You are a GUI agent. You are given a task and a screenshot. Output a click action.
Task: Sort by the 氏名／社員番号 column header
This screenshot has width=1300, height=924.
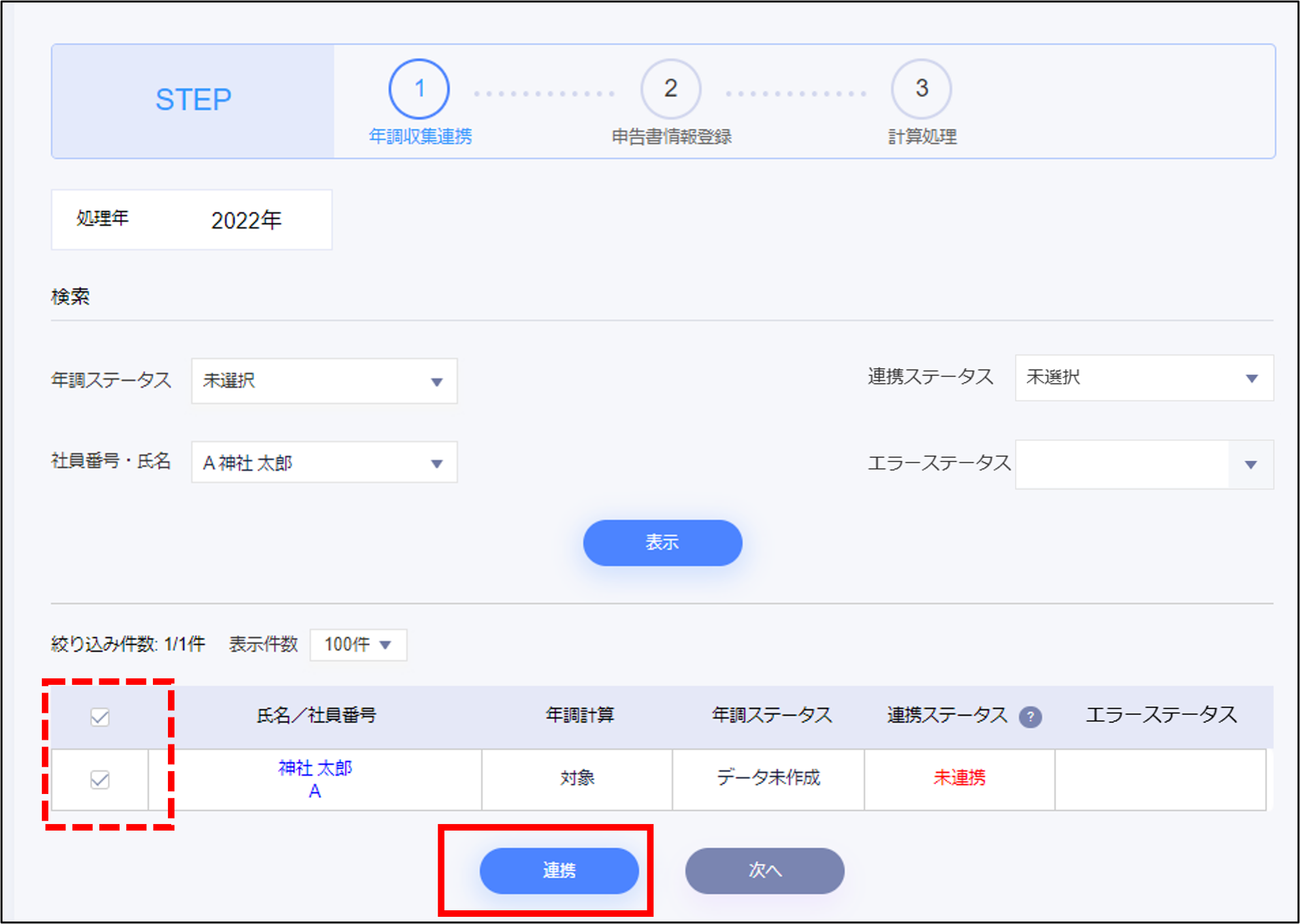(x=316, y=716)
